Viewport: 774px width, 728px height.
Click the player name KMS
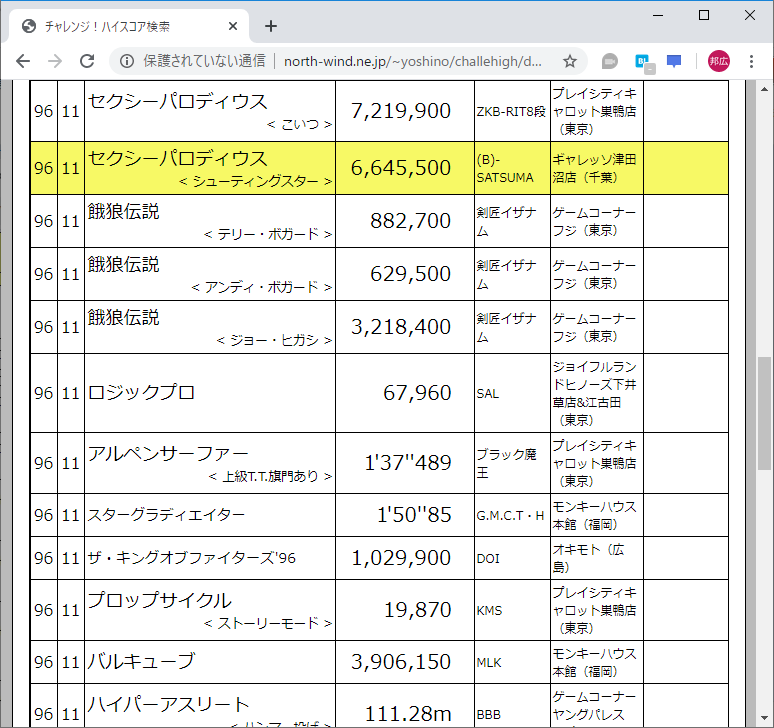click(489, 611)
